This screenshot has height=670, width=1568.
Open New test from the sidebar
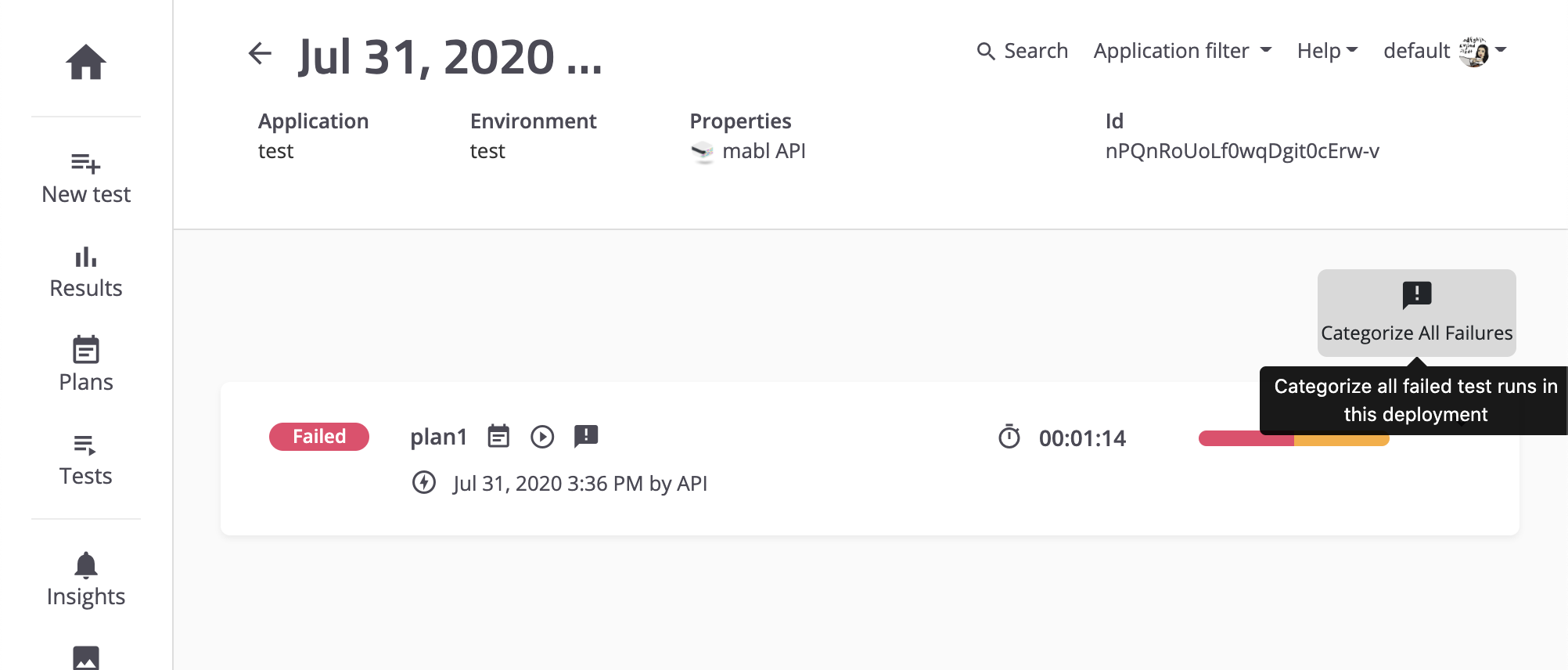(x=86, y=179)
